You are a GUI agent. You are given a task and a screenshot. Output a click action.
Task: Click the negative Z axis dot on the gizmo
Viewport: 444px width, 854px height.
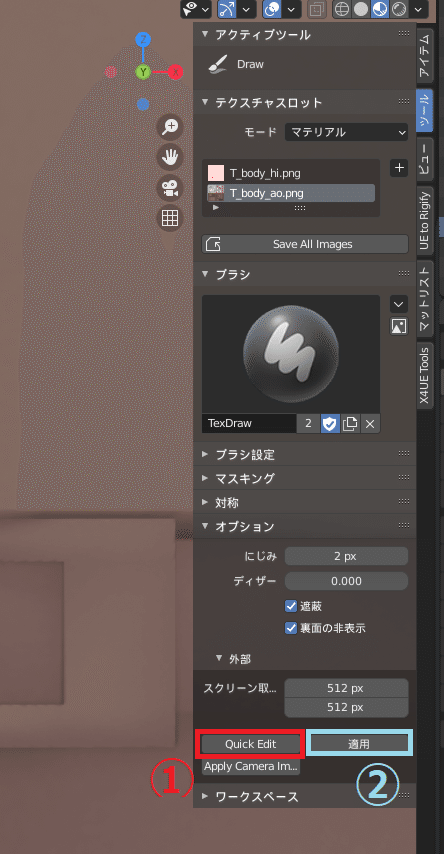143,104
